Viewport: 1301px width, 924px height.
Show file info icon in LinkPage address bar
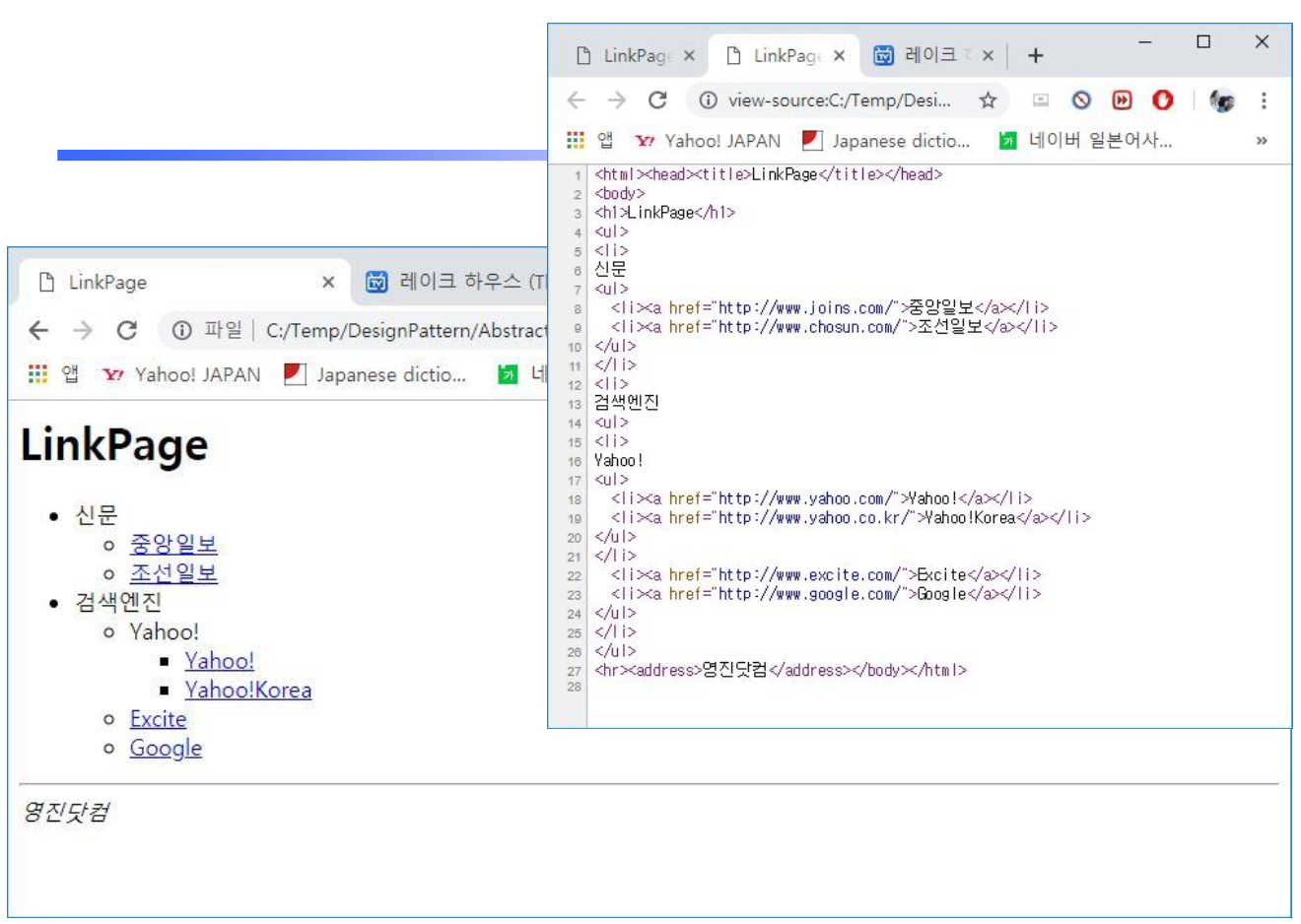pyautogui.click(x=181, y=330)
